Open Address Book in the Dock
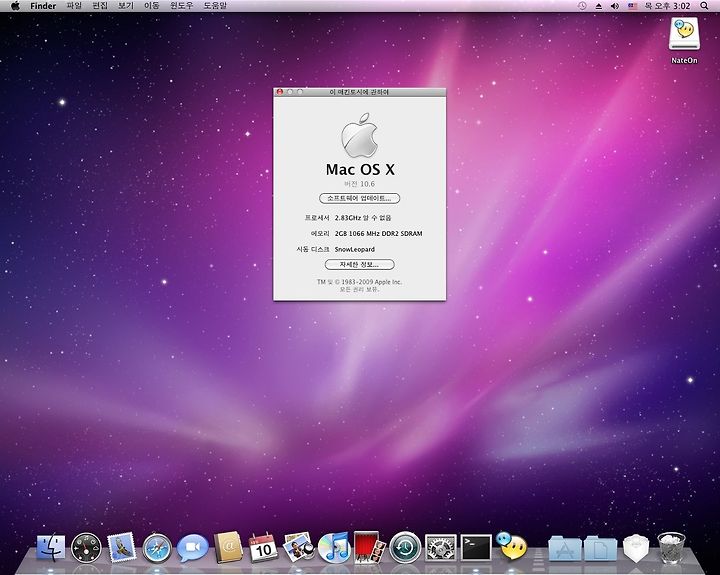 tap(228, 547)
